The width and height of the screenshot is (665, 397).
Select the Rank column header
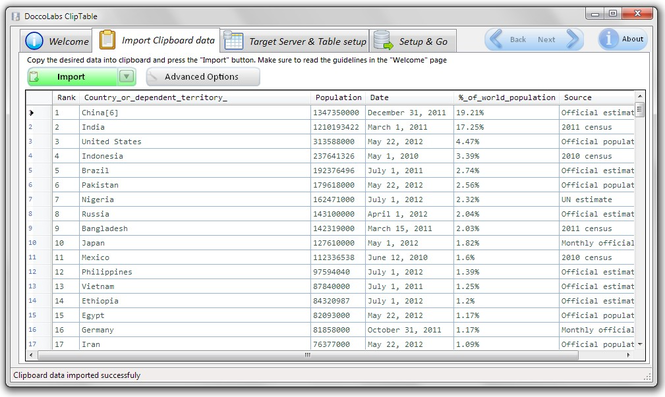click(x=66, y=98)
